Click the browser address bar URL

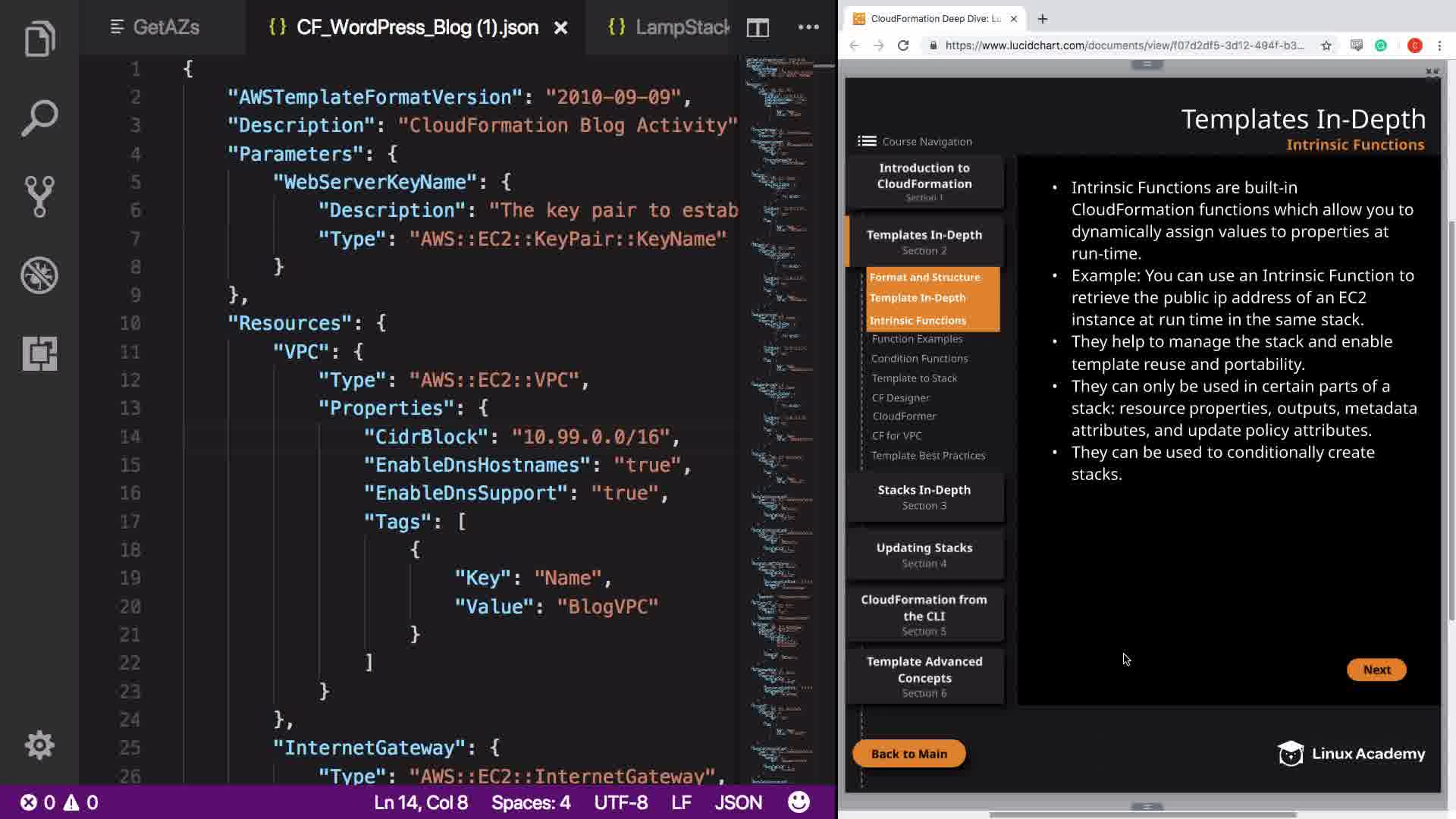click(1124, 45)
